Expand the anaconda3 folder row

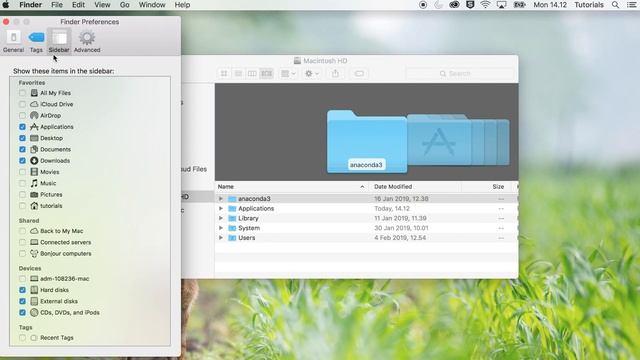tap(221, 199)
